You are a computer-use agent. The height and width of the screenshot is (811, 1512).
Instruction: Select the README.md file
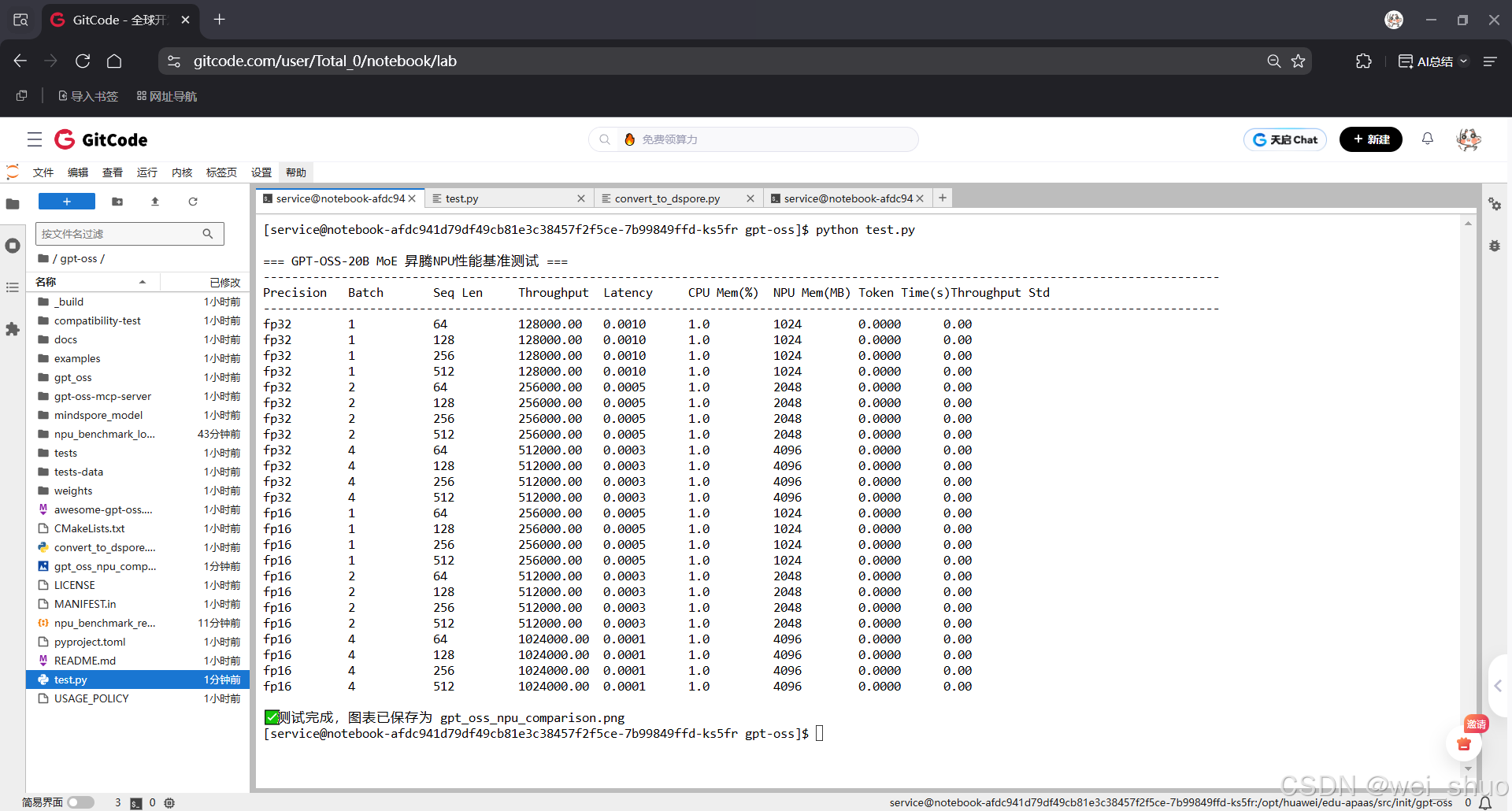pyautogui.click(x=139, y=661)
